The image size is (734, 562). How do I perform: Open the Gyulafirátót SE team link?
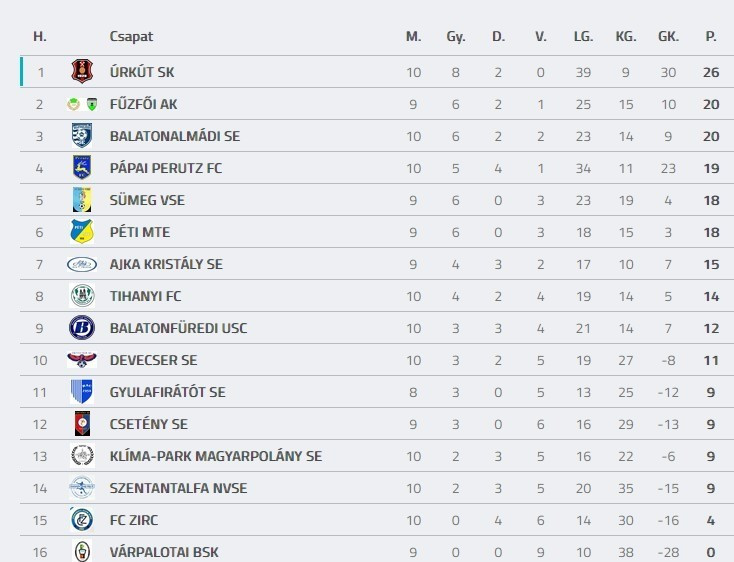coord(167,392)
